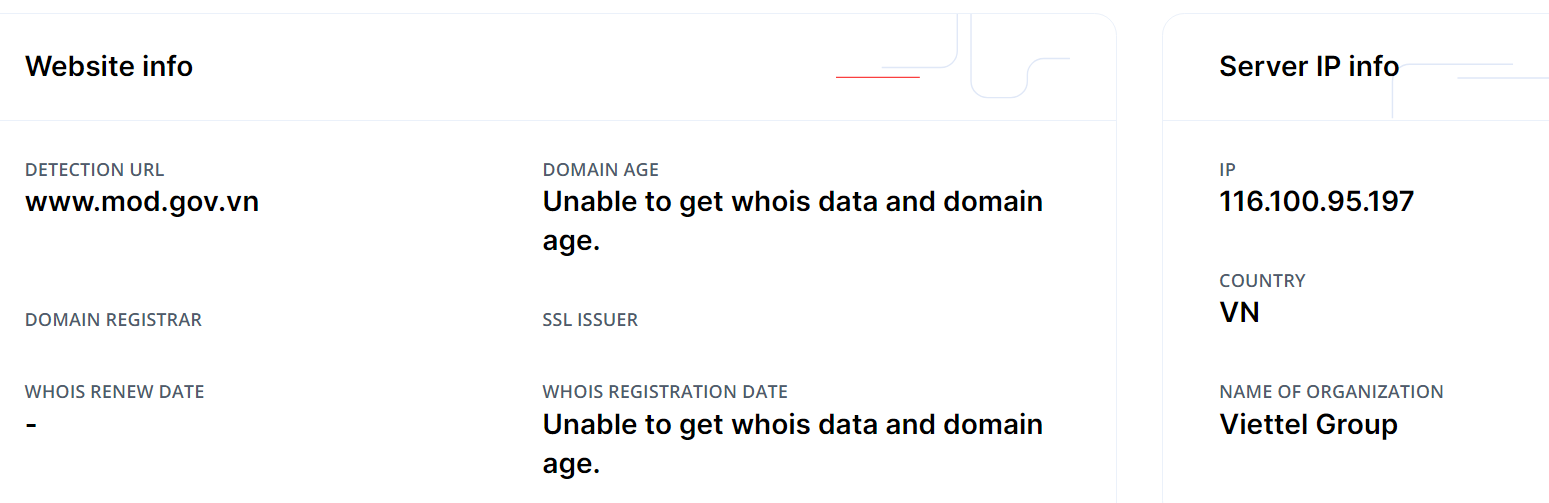The height and width of the screenshot is (503, 1549).
Task: Click the SSL ISSUER label
Action: tap(590, 320)
